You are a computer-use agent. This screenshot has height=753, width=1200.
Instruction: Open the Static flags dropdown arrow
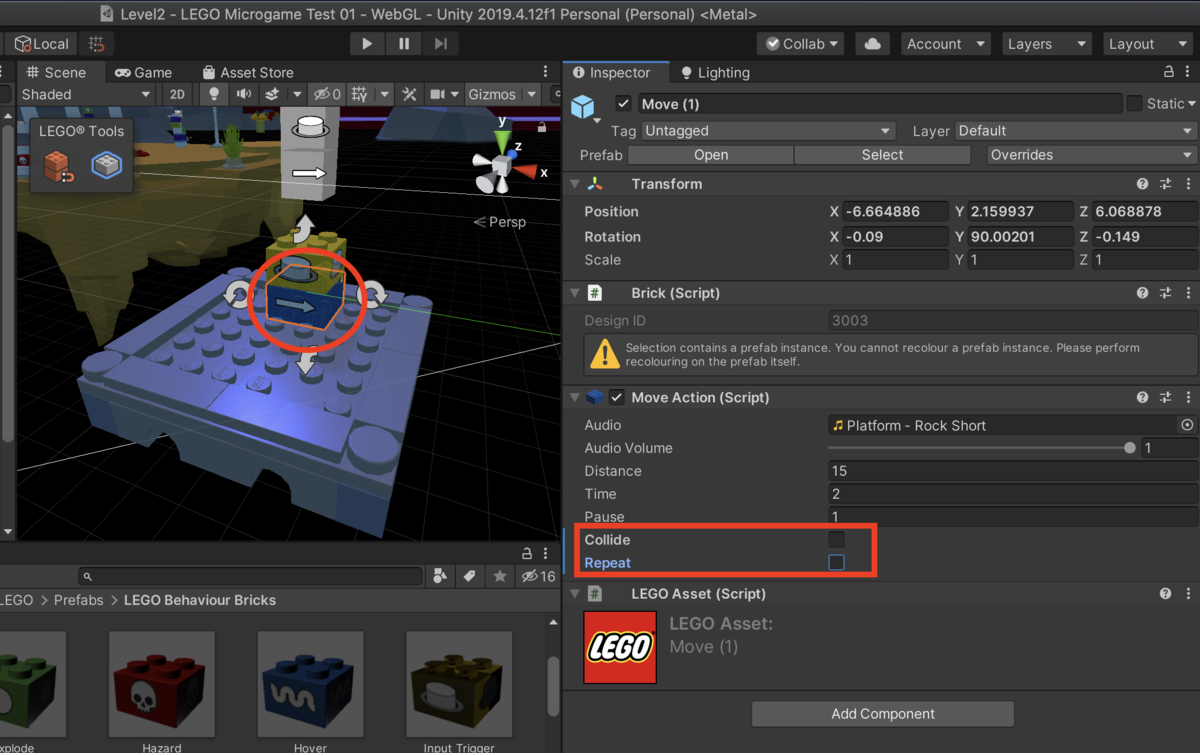click(x=1192, y=104)
